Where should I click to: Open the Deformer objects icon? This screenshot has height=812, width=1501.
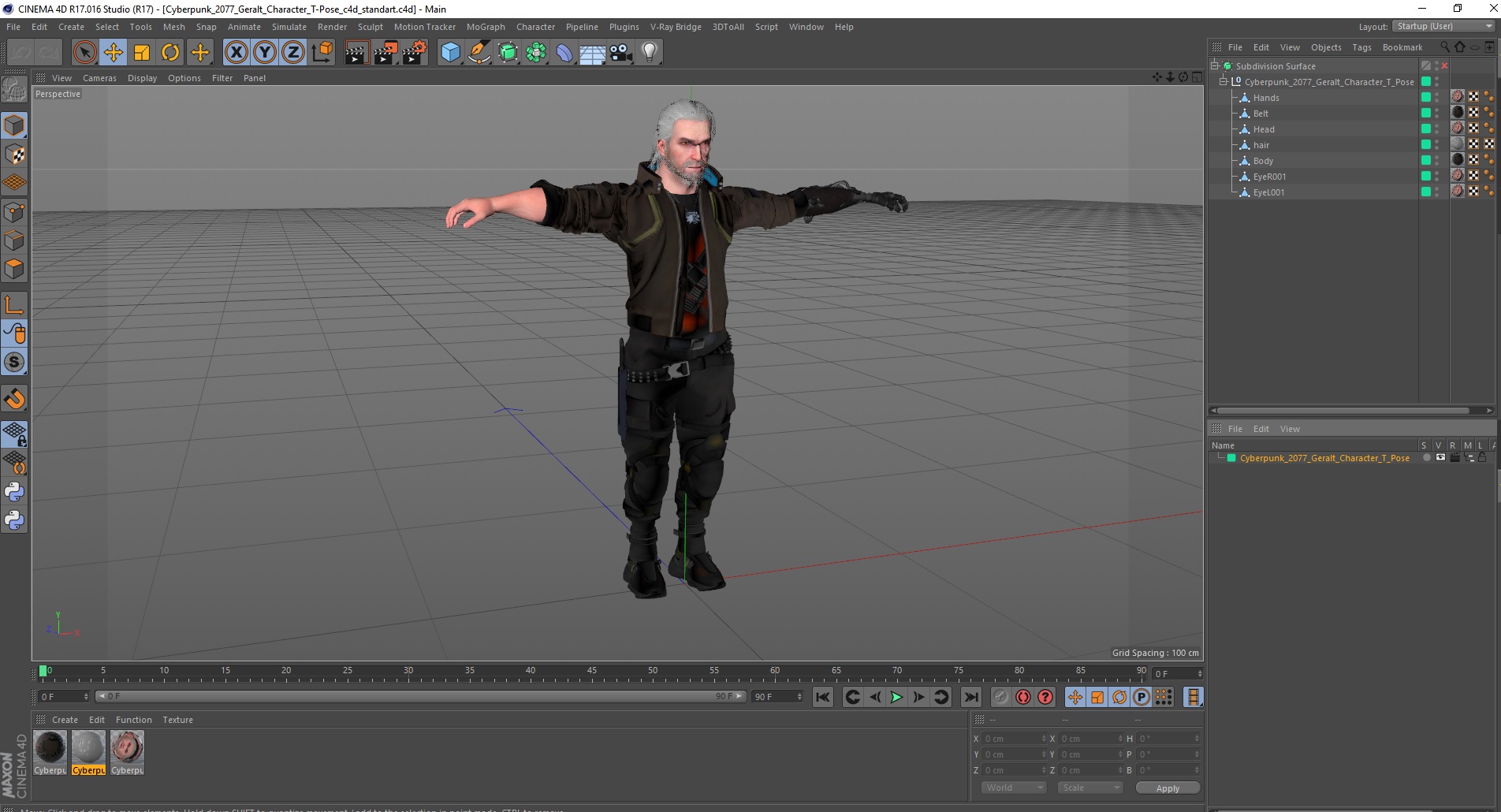tap(564, 53)
